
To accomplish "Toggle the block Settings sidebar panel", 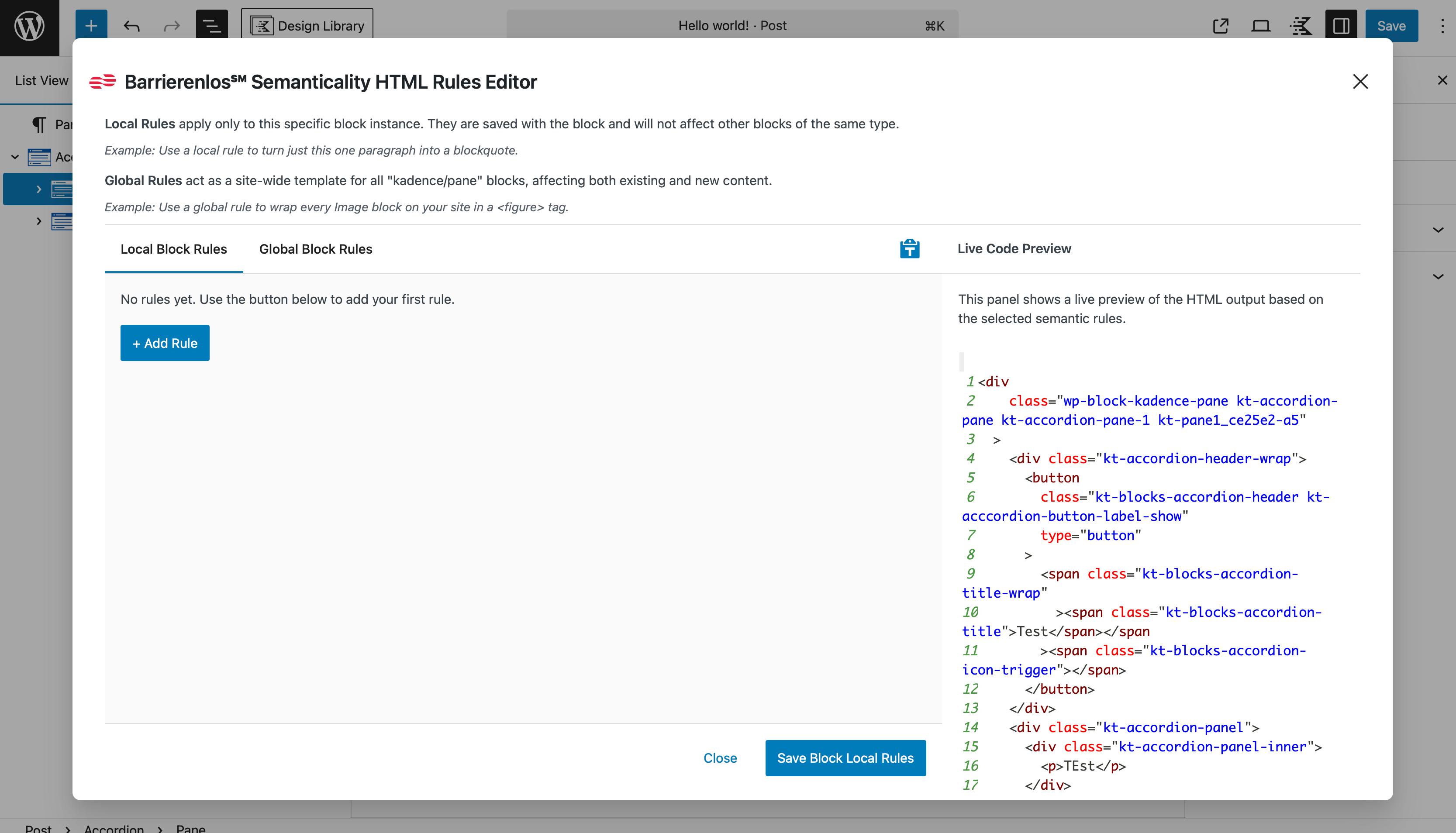I will coord(1341,25).
